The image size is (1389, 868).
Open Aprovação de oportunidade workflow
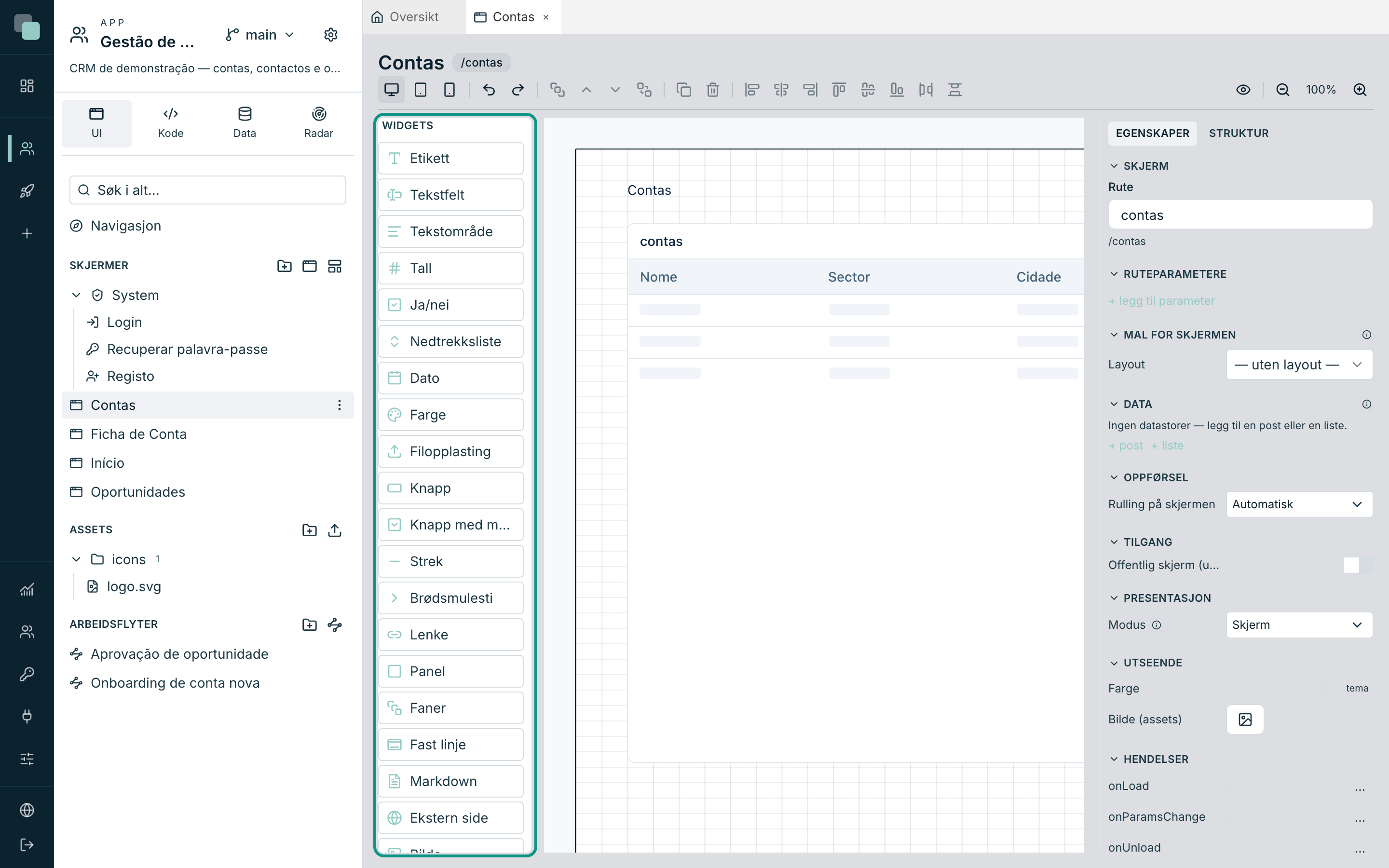[x=208, y=654]
